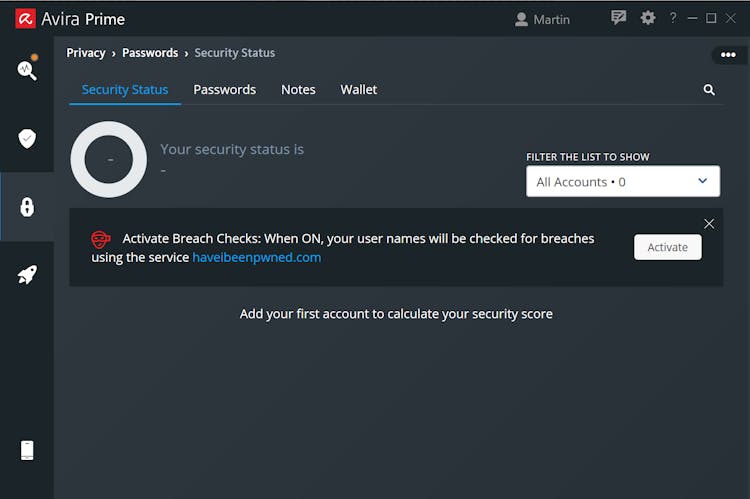
Task: Expand the All Accounts filter dropdown
Action: pyautogui.click(x=623, y=181)
